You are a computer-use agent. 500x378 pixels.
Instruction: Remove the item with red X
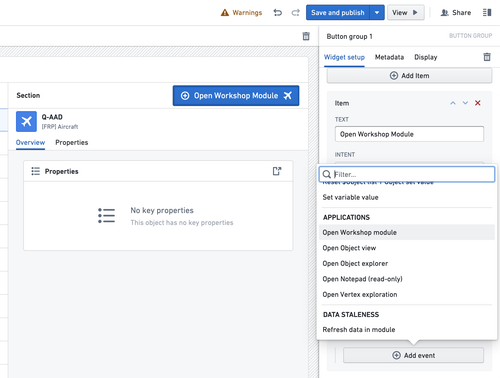[x=478, y=103]
